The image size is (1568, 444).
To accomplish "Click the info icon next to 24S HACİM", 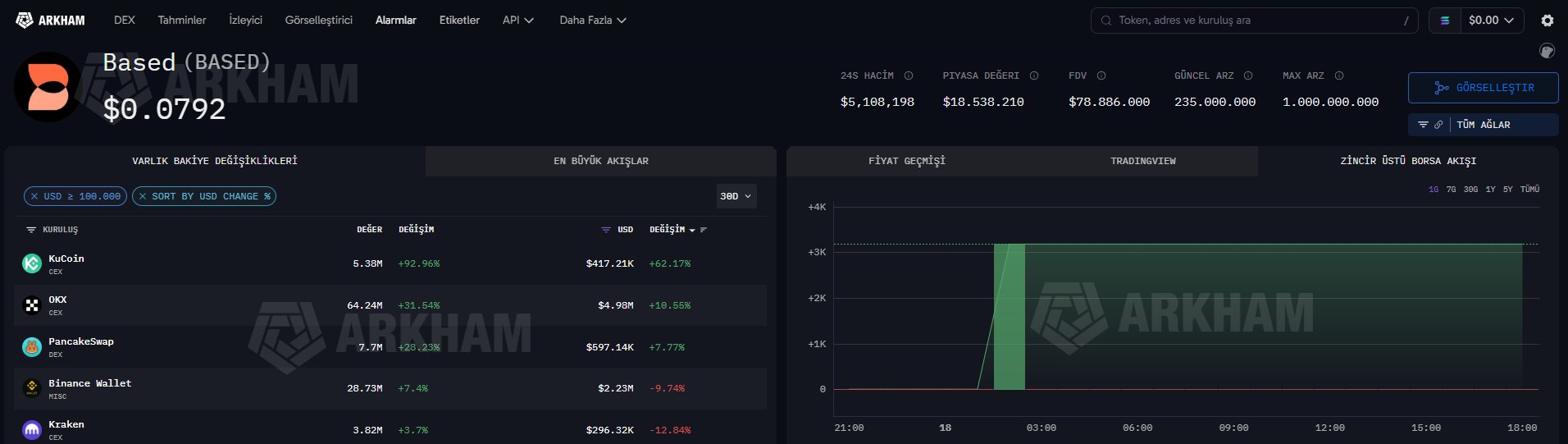I will point(909,76).
